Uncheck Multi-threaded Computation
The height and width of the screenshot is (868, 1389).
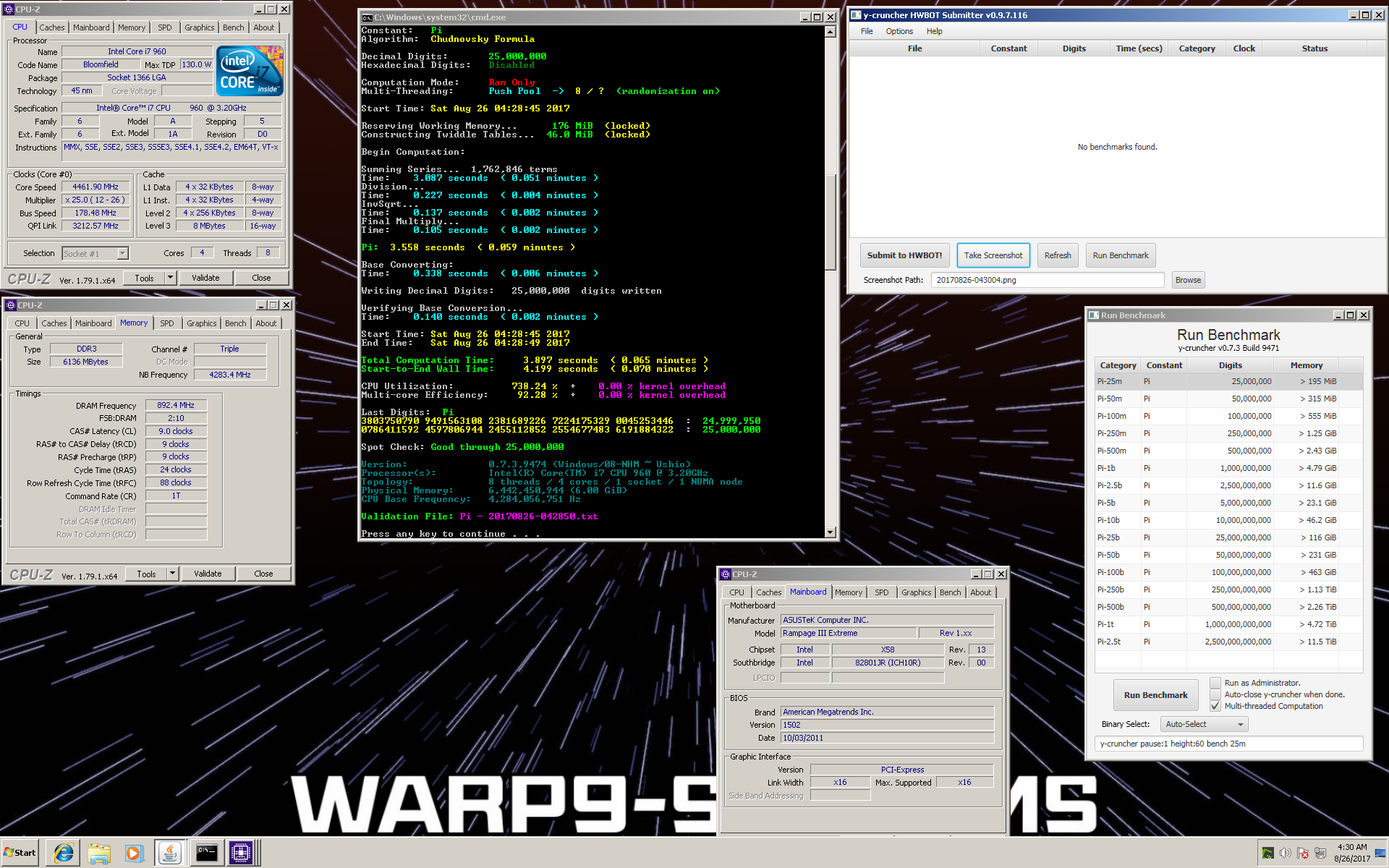pos(1215,706)
